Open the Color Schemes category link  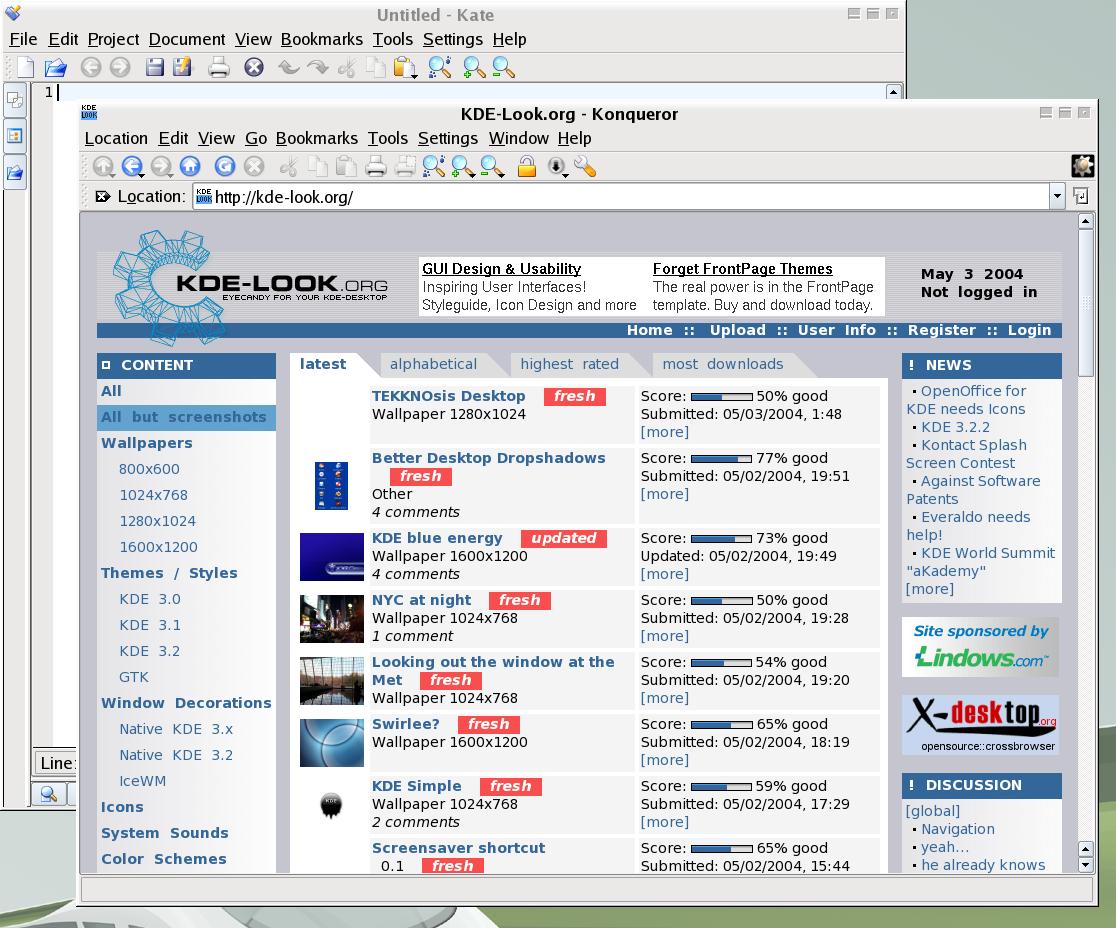[x=164, y=859]
